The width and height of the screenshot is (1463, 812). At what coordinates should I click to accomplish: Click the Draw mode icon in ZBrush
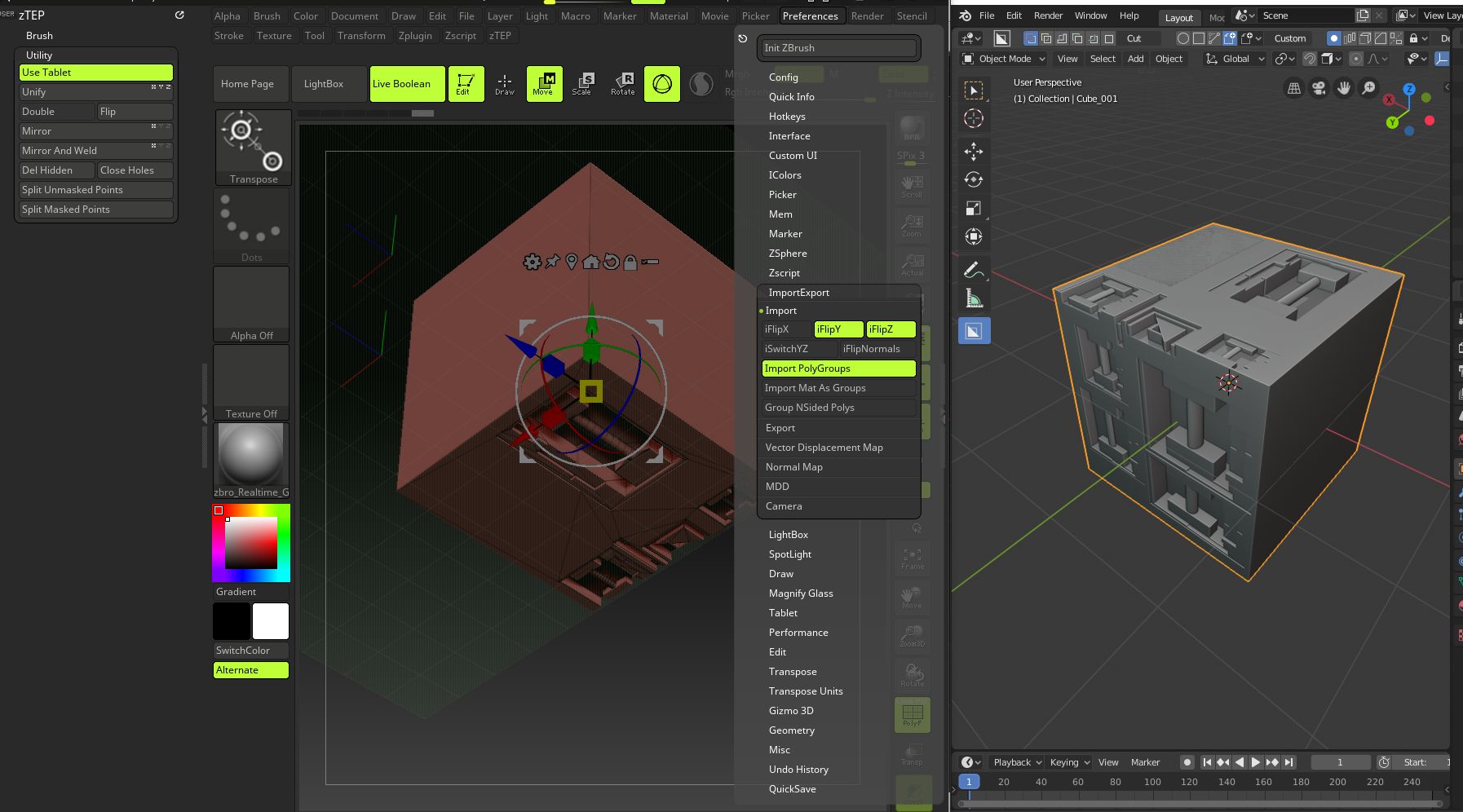(505, 84)
